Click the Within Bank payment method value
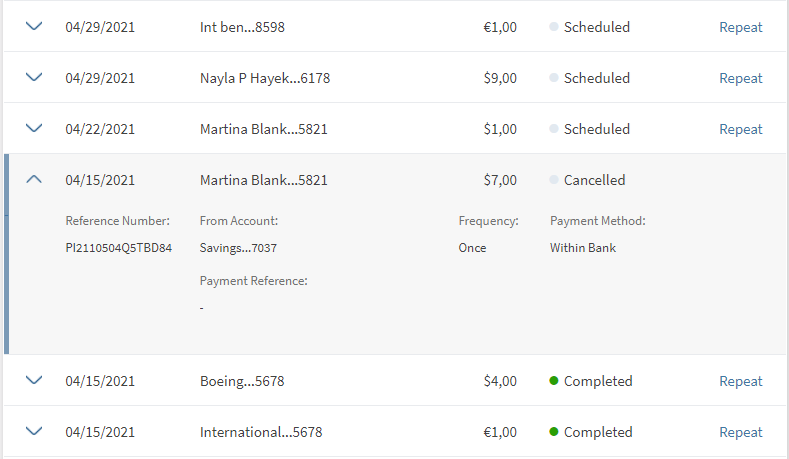 tap(583, 248)
